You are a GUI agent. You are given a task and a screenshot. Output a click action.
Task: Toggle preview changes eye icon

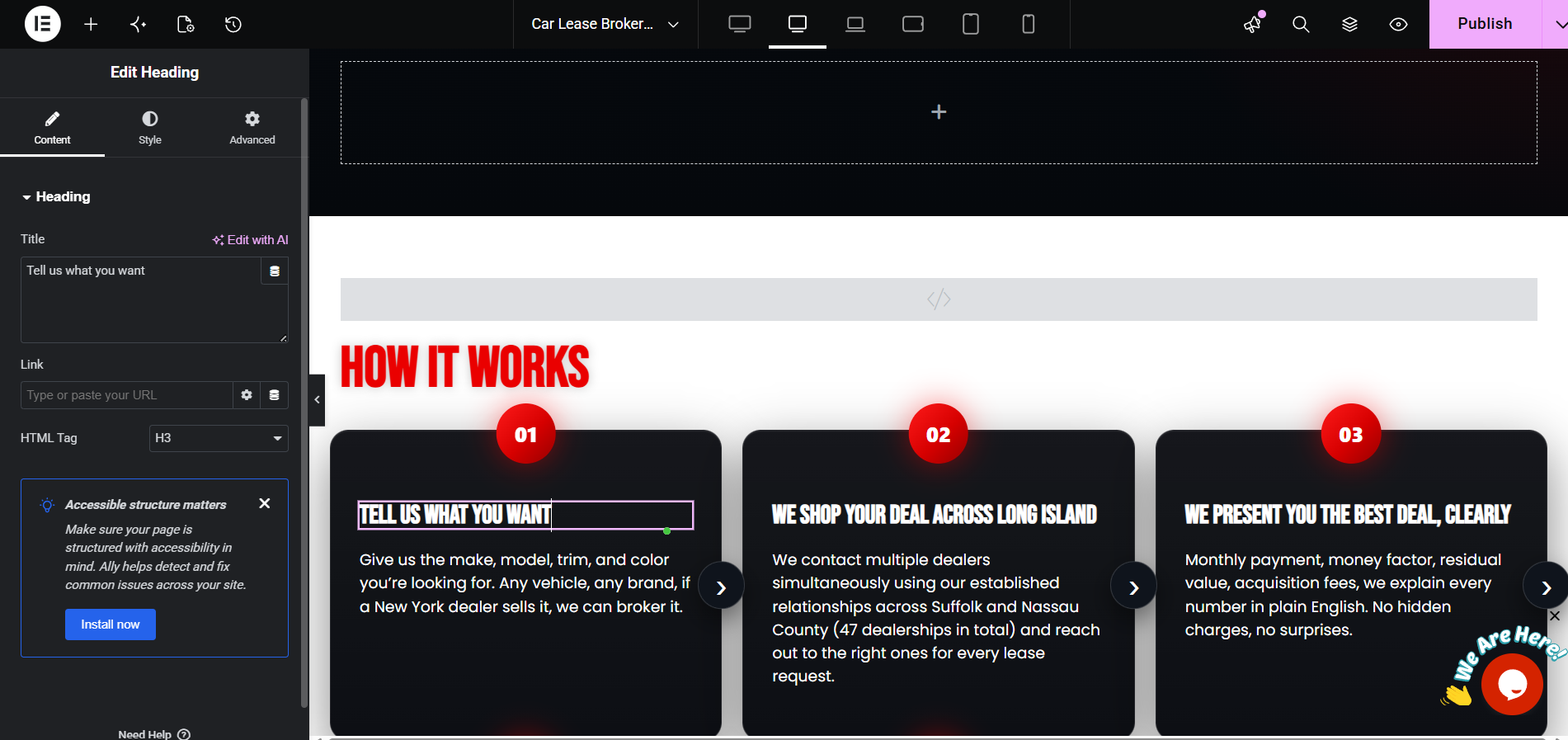point(1398,24)
